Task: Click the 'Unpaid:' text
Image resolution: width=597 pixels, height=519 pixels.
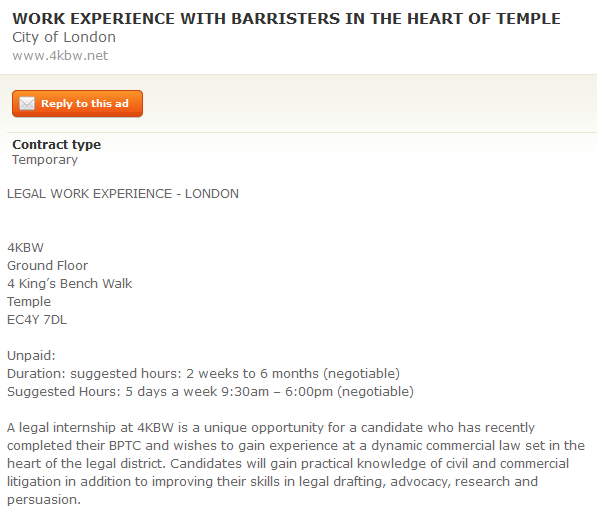Action: (x=31, y=356)
